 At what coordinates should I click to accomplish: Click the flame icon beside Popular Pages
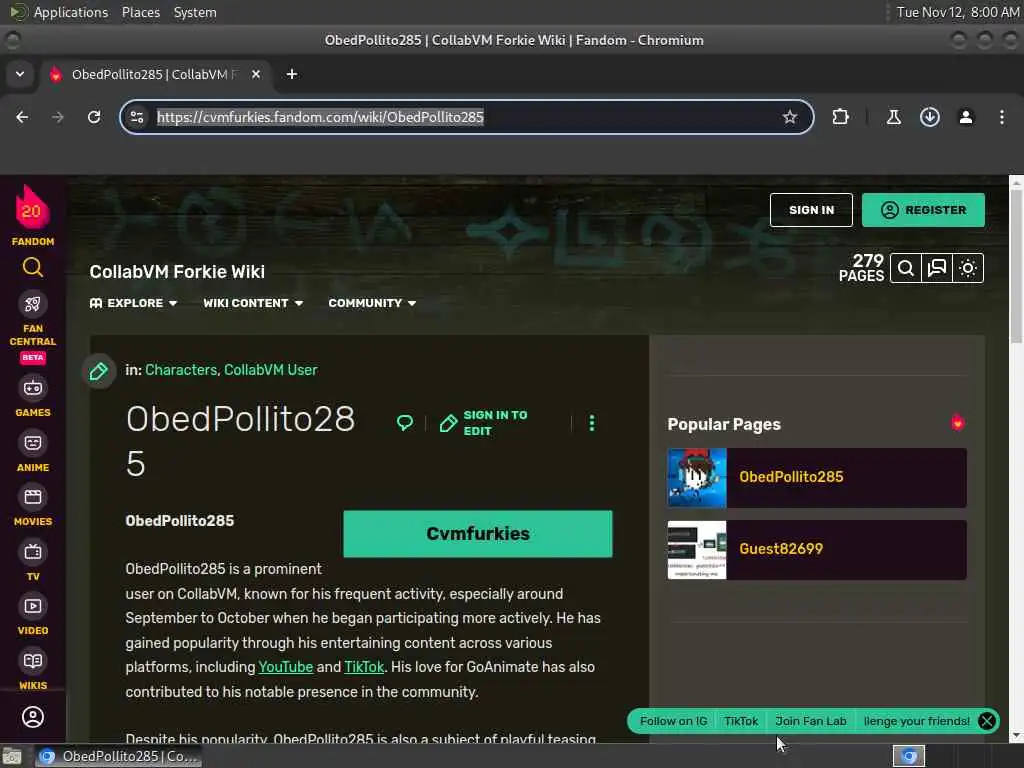tap(957, 423)
